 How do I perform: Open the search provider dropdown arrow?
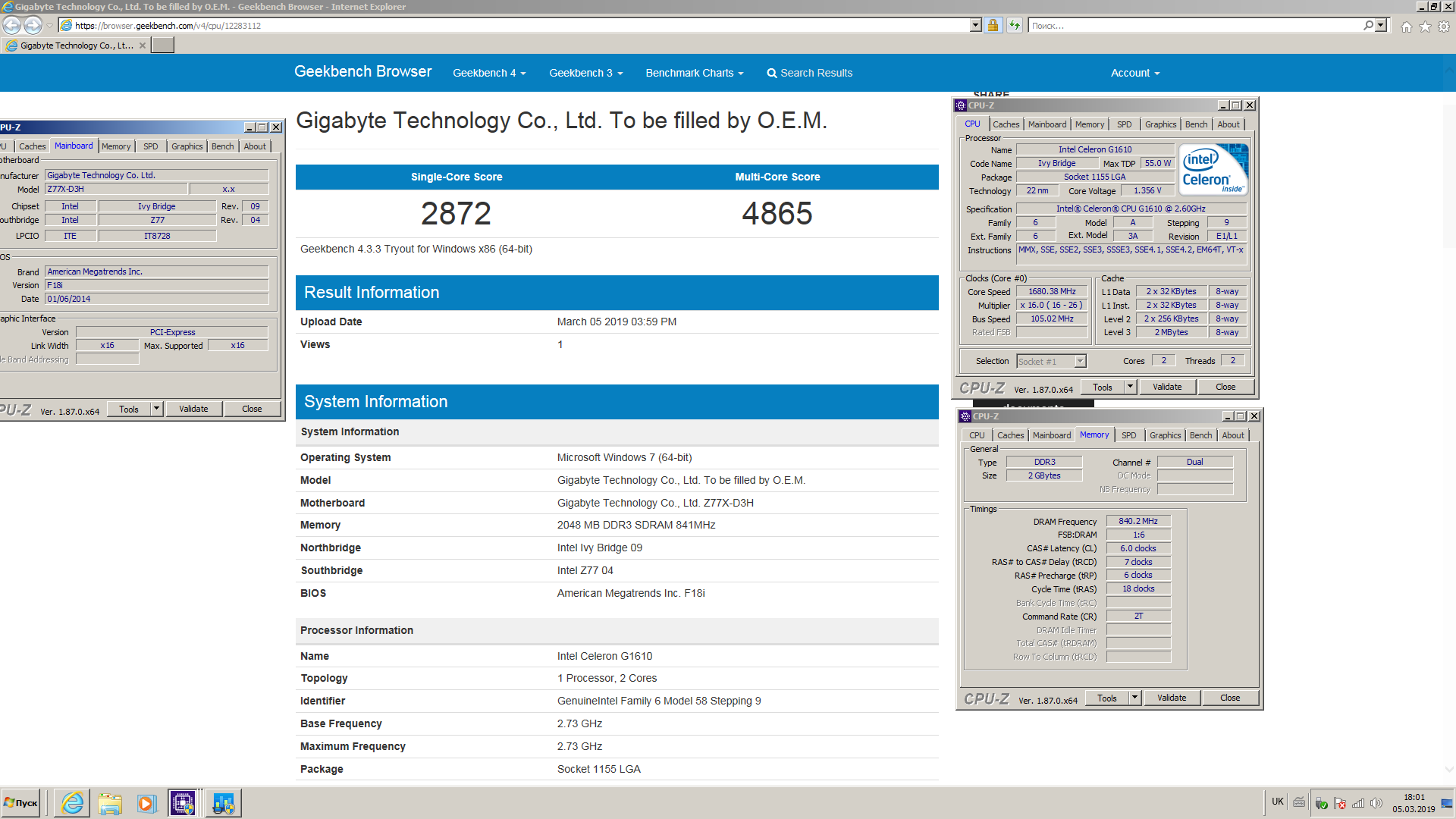point(1381,25)
